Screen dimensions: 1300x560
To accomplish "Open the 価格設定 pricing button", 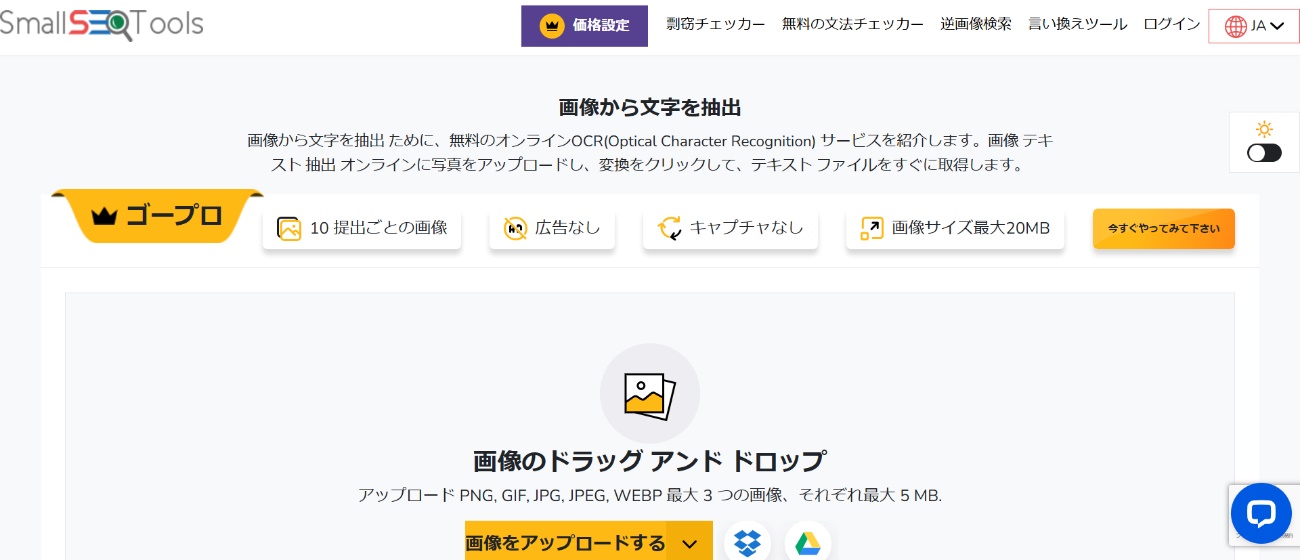I will coord(584,26).
